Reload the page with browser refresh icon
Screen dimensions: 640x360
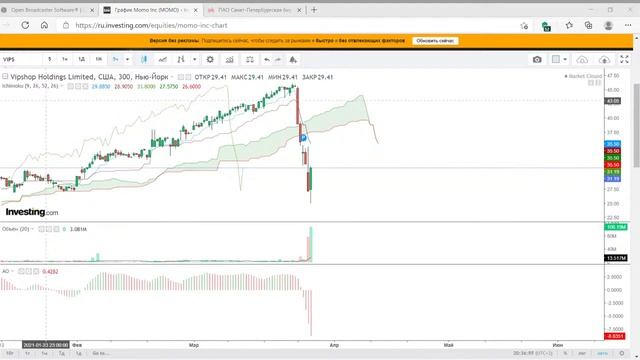[25, 25]
